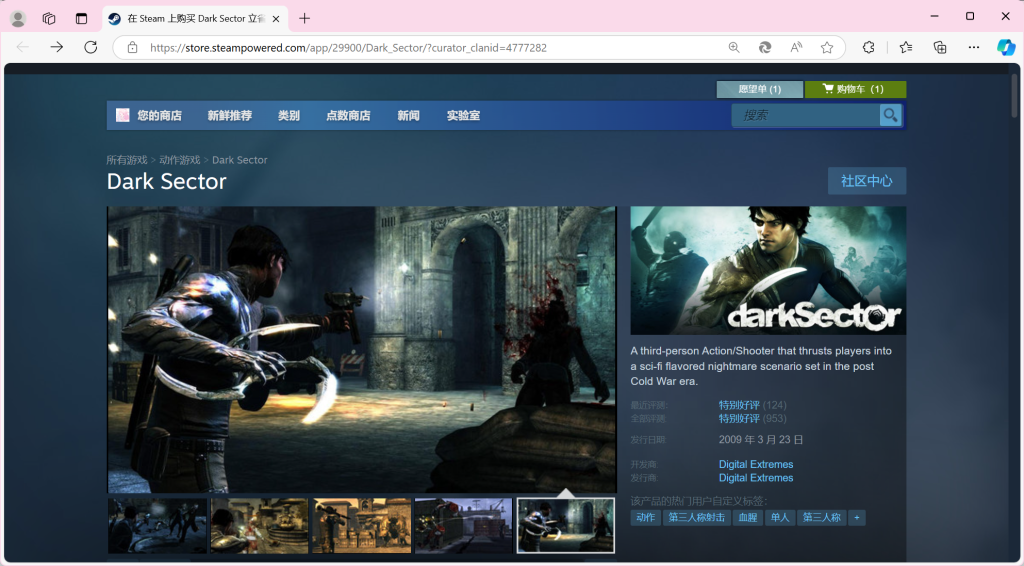Select the highlighted fifth screenshot thumbnail

tap(566, 526)
